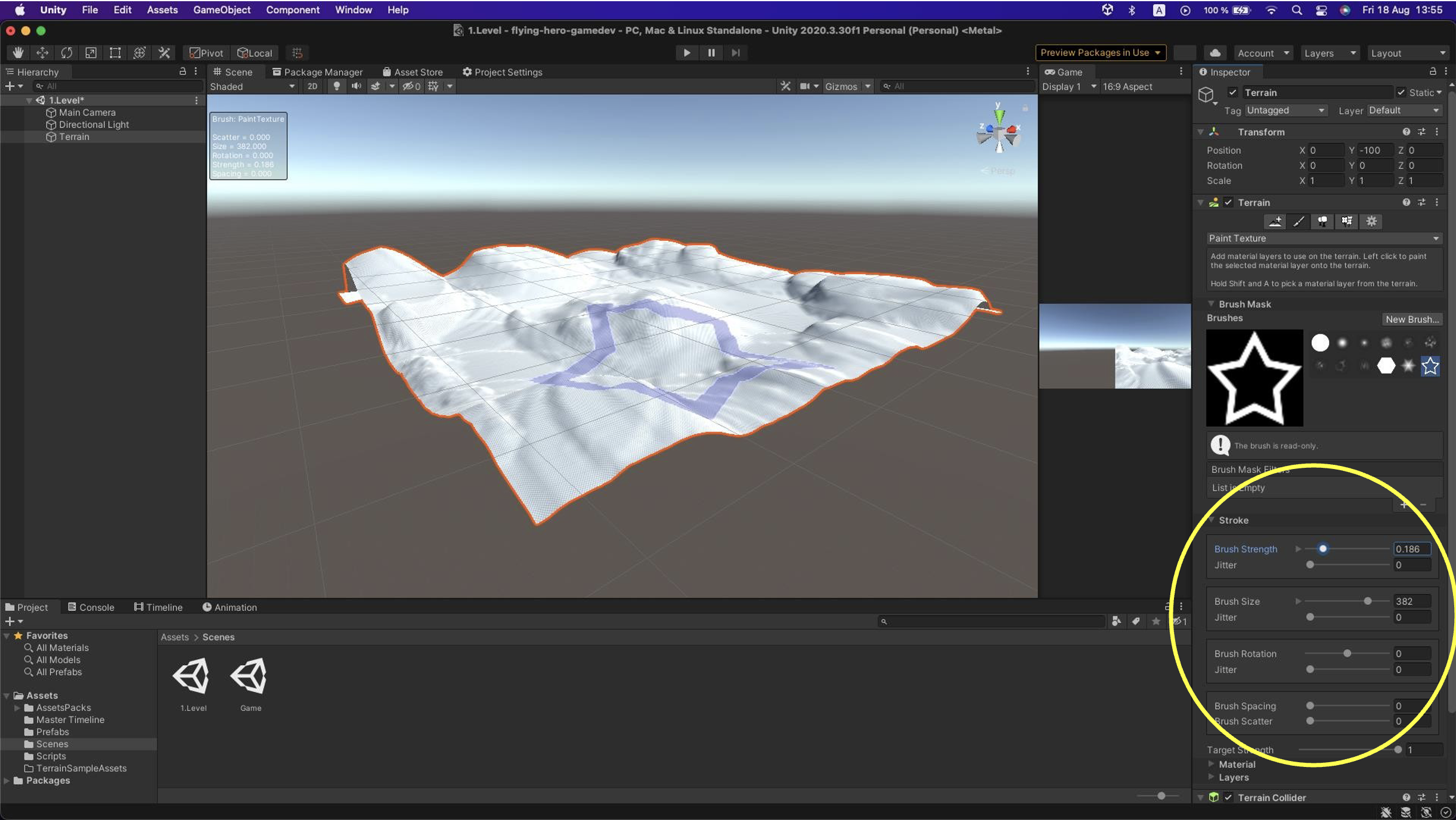This screenshot has height=820, width=1456.
Task: Open Transform component presets icon
Action: point(1421,132)
